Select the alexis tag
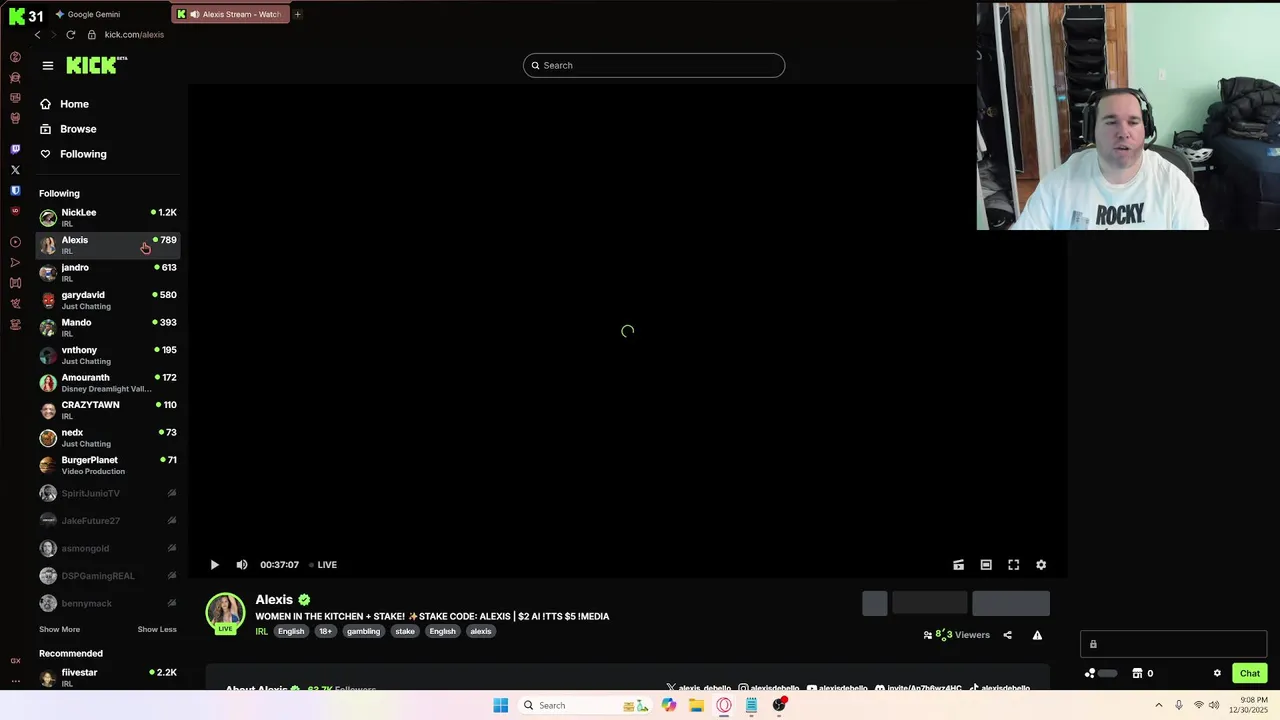 [481, 631]
